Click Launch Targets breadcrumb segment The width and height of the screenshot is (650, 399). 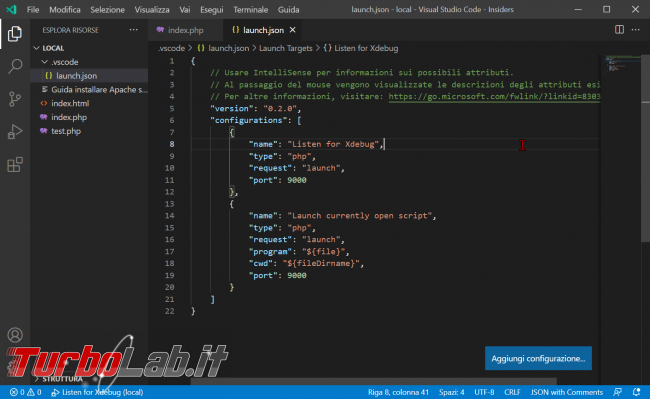point(286,48)
